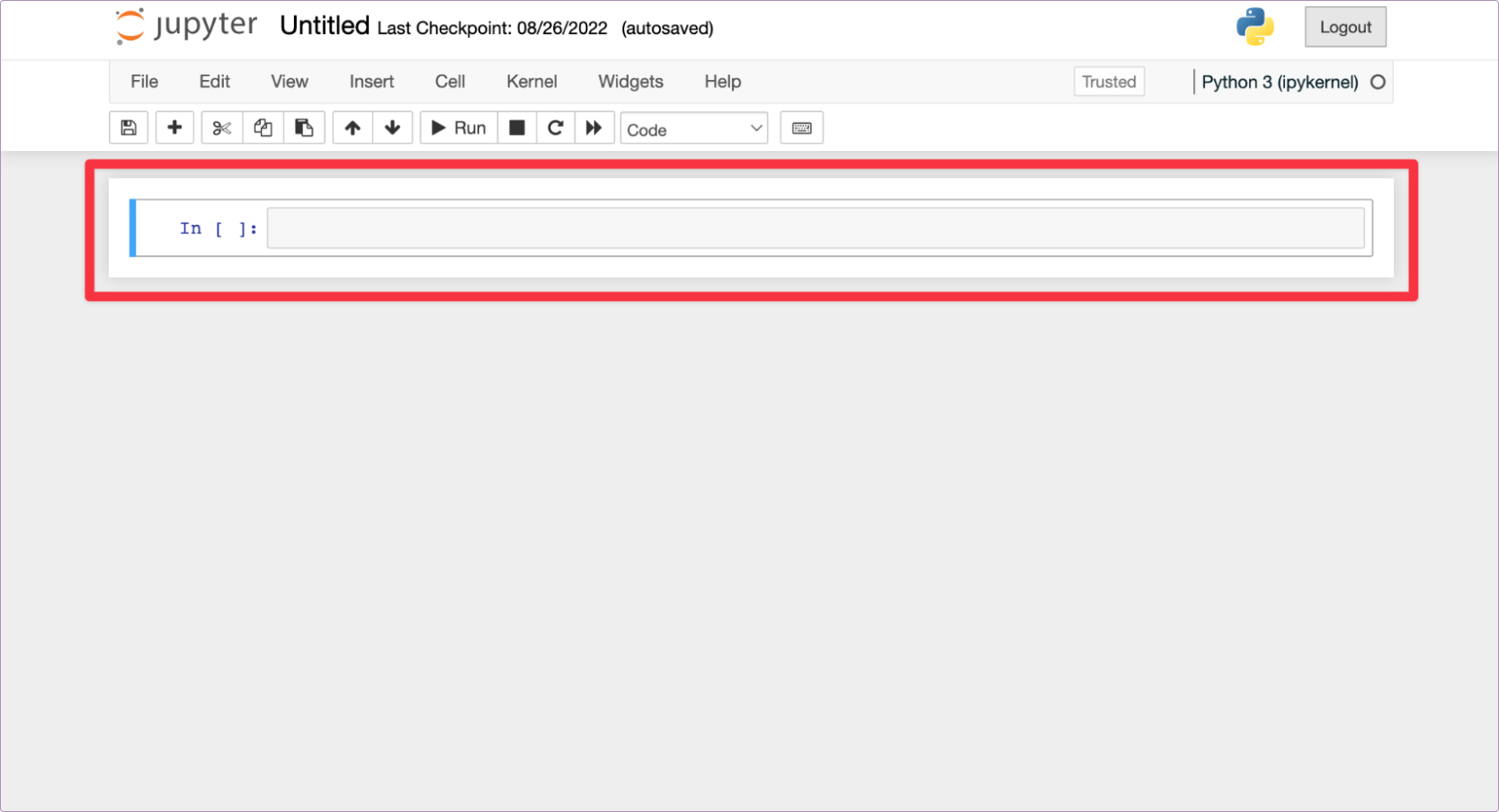
Task: Click the Trusted notebook indicator
Action: (1109, 82)
